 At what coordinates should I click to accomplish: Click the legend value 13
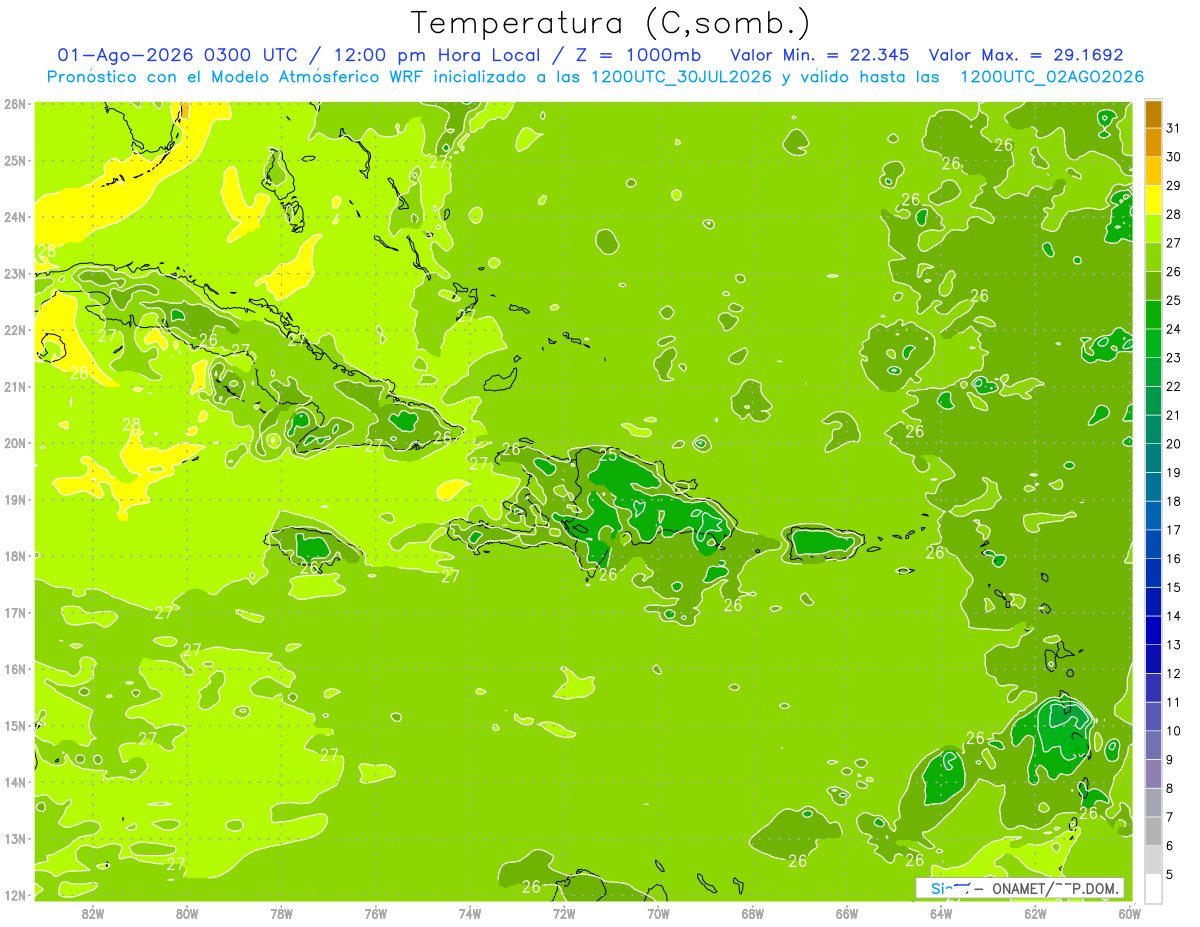pos(1174,645)
